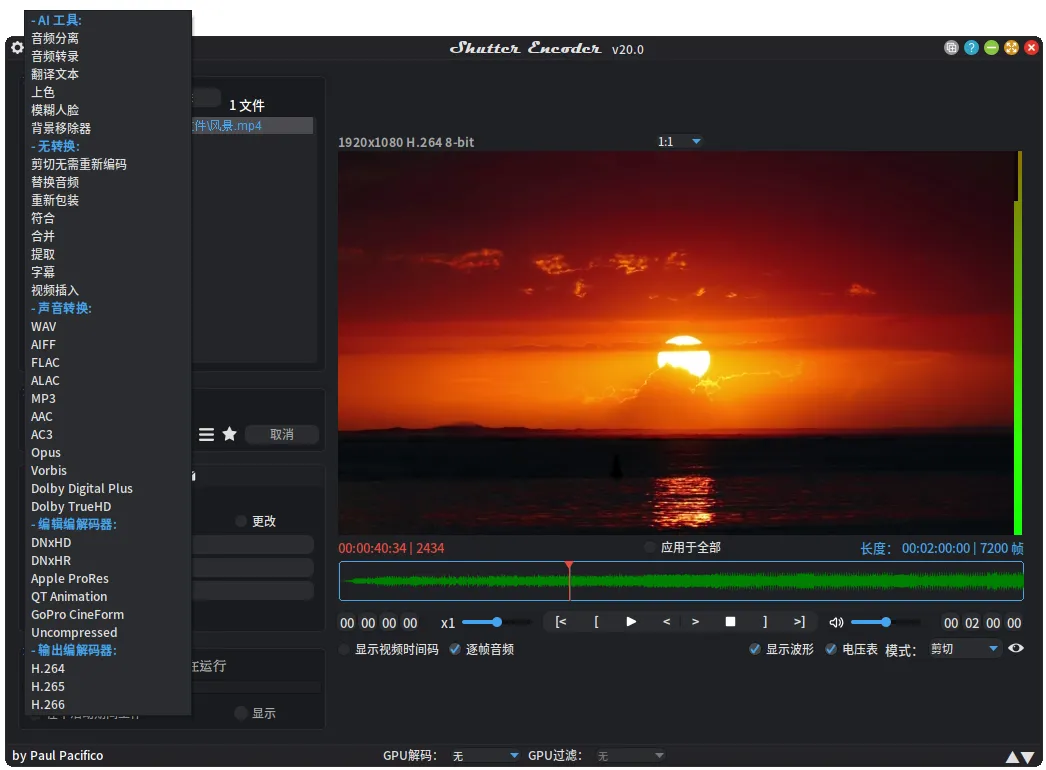Open the function list hamburger icon
1046x770 pixels.
(206, 434)
